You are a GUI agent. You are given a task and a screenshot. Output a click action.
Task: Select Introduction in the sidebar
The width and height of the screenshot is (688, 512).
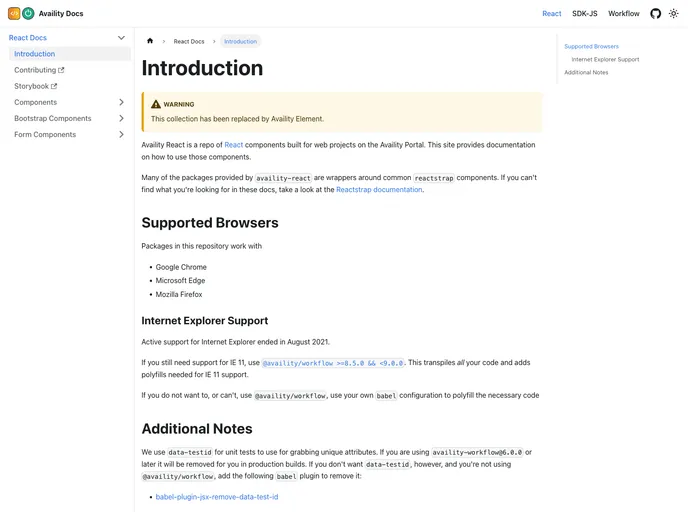click(70, 54)
